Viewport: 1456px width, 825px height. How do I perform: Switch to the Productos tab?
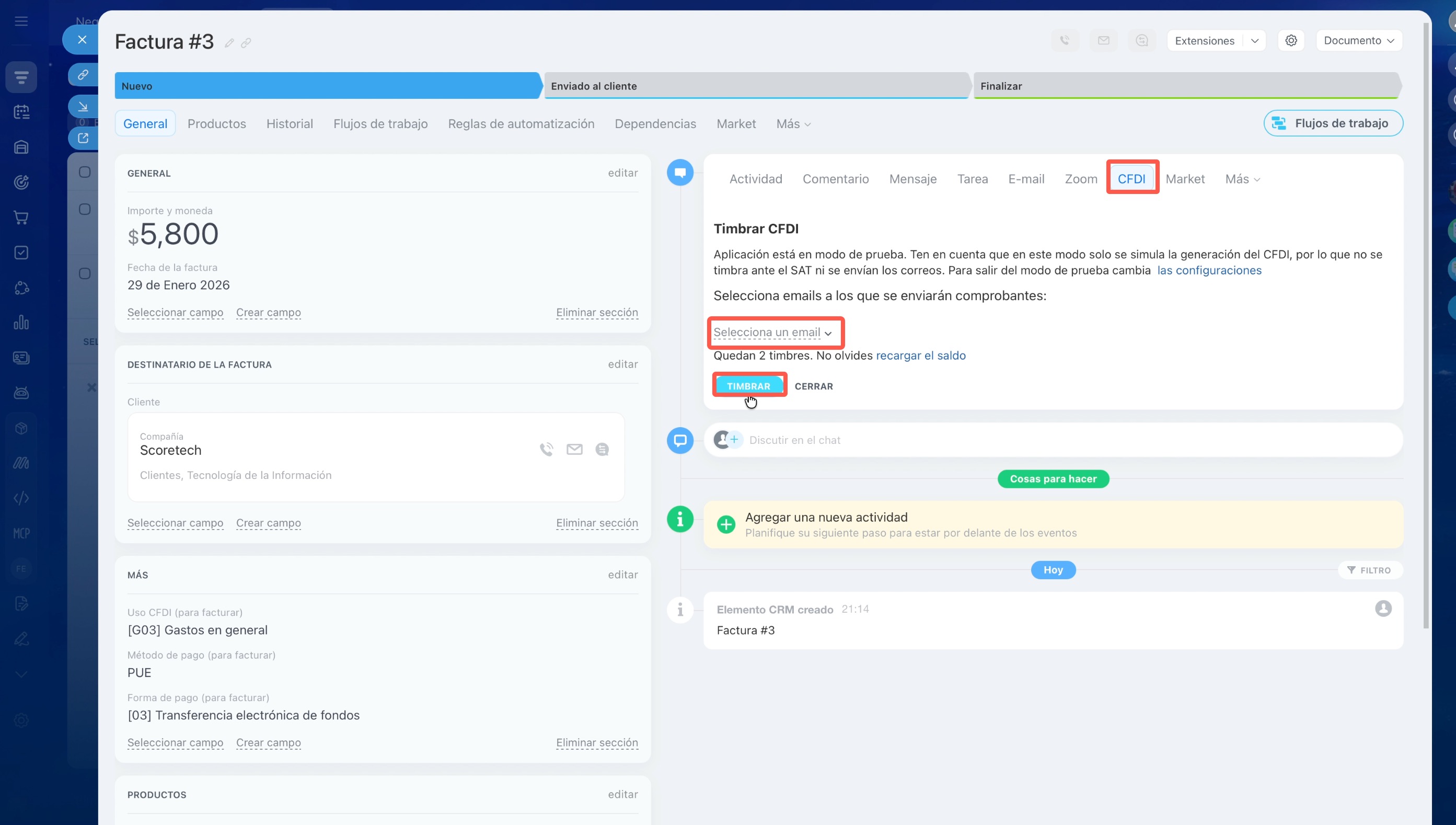[216, 123]
